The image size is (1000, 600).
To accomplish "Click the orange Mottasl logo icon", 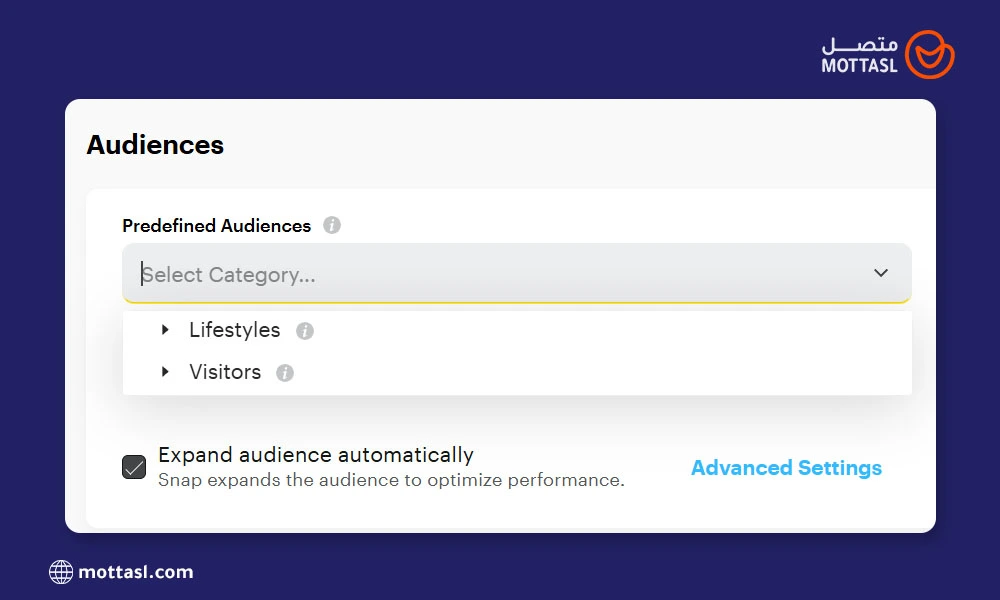I will point(929,54).
